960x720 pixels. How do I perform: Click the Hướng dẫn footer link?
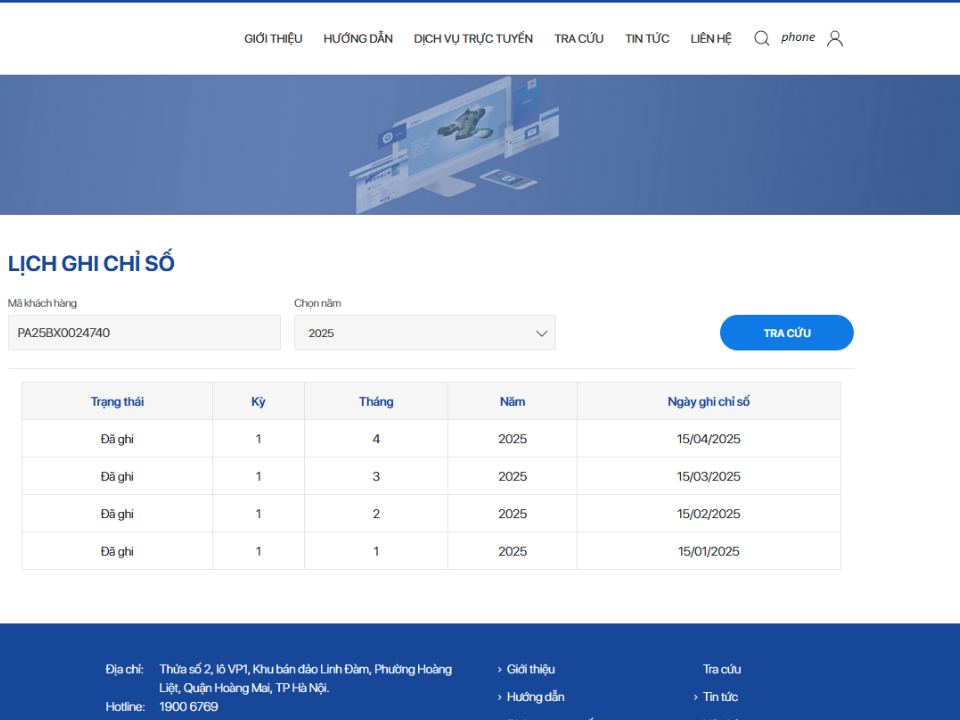click(535, 697)
